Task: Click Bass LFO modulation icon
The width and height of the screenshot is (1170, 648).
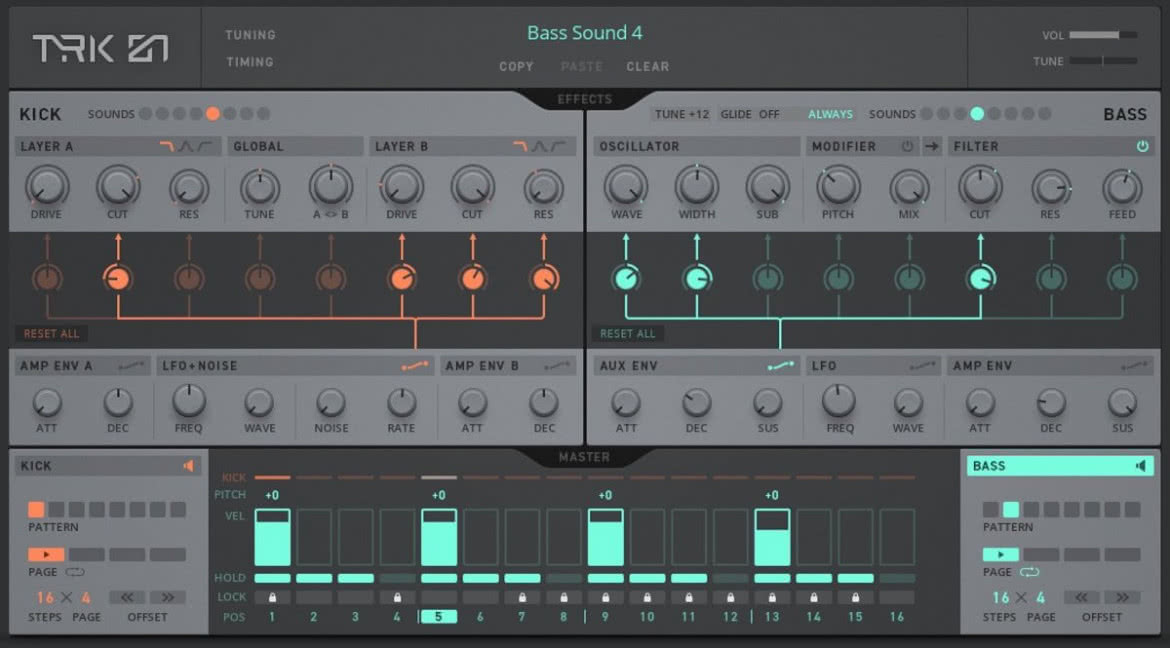Action: tap(923, 366)
